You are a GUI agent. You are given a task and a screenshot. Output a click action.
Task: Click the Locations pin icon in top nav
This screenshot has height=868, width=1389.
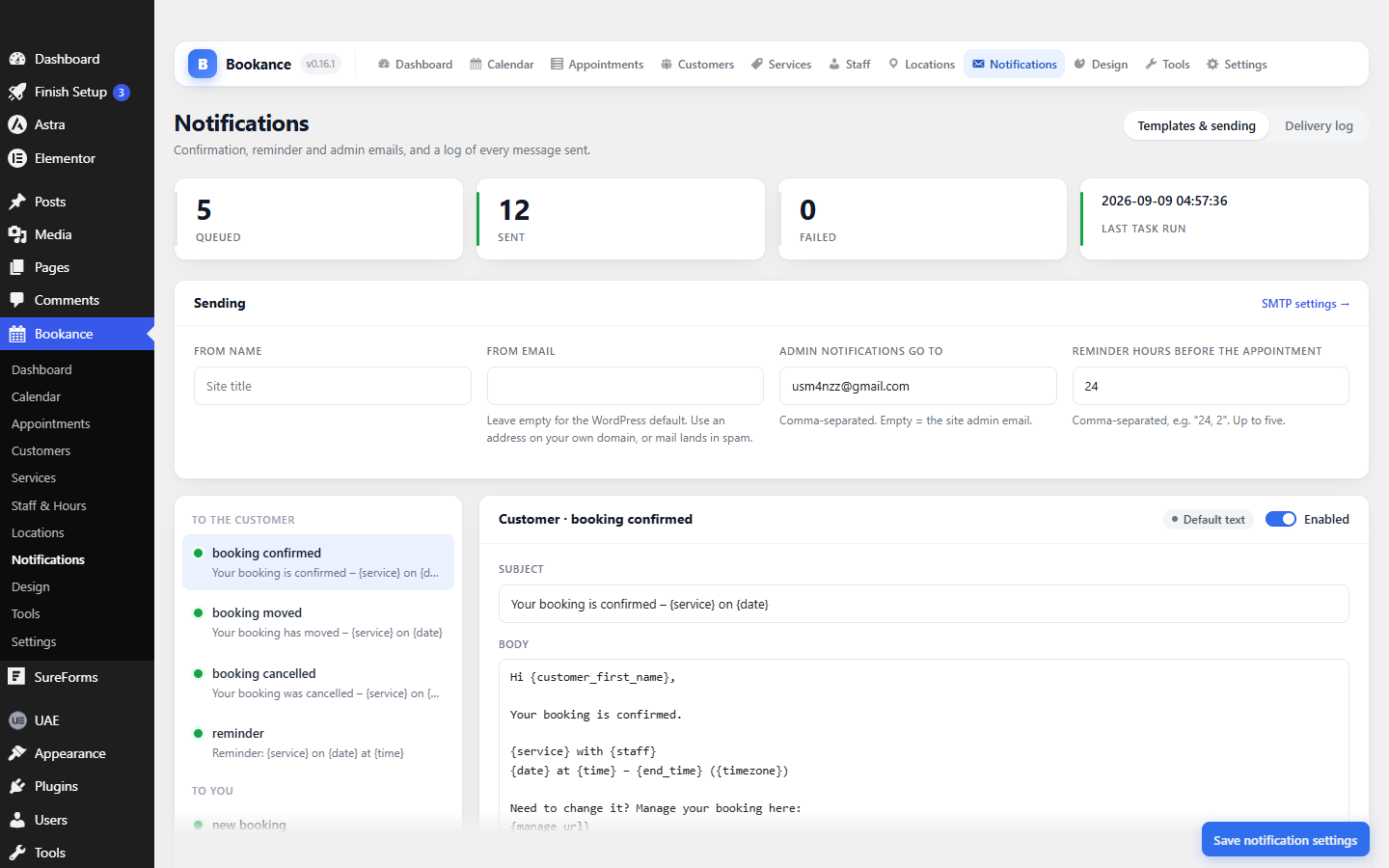(893, 64)
